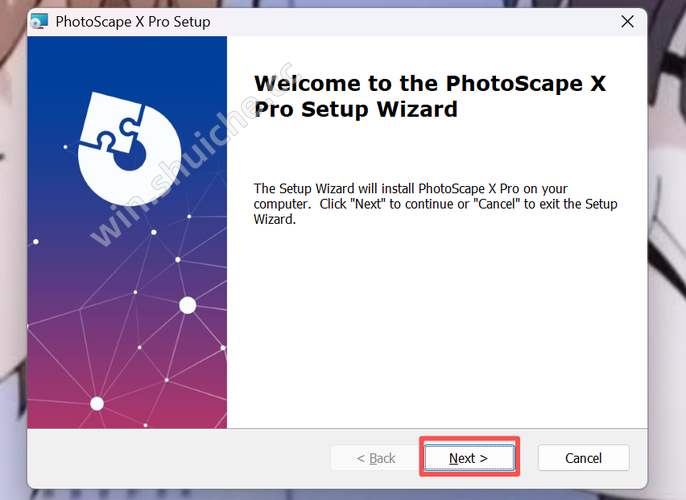Click the "Pro Setup Wizard" heading line
Screen dimensions: 686x500
[x=355, y=109]
